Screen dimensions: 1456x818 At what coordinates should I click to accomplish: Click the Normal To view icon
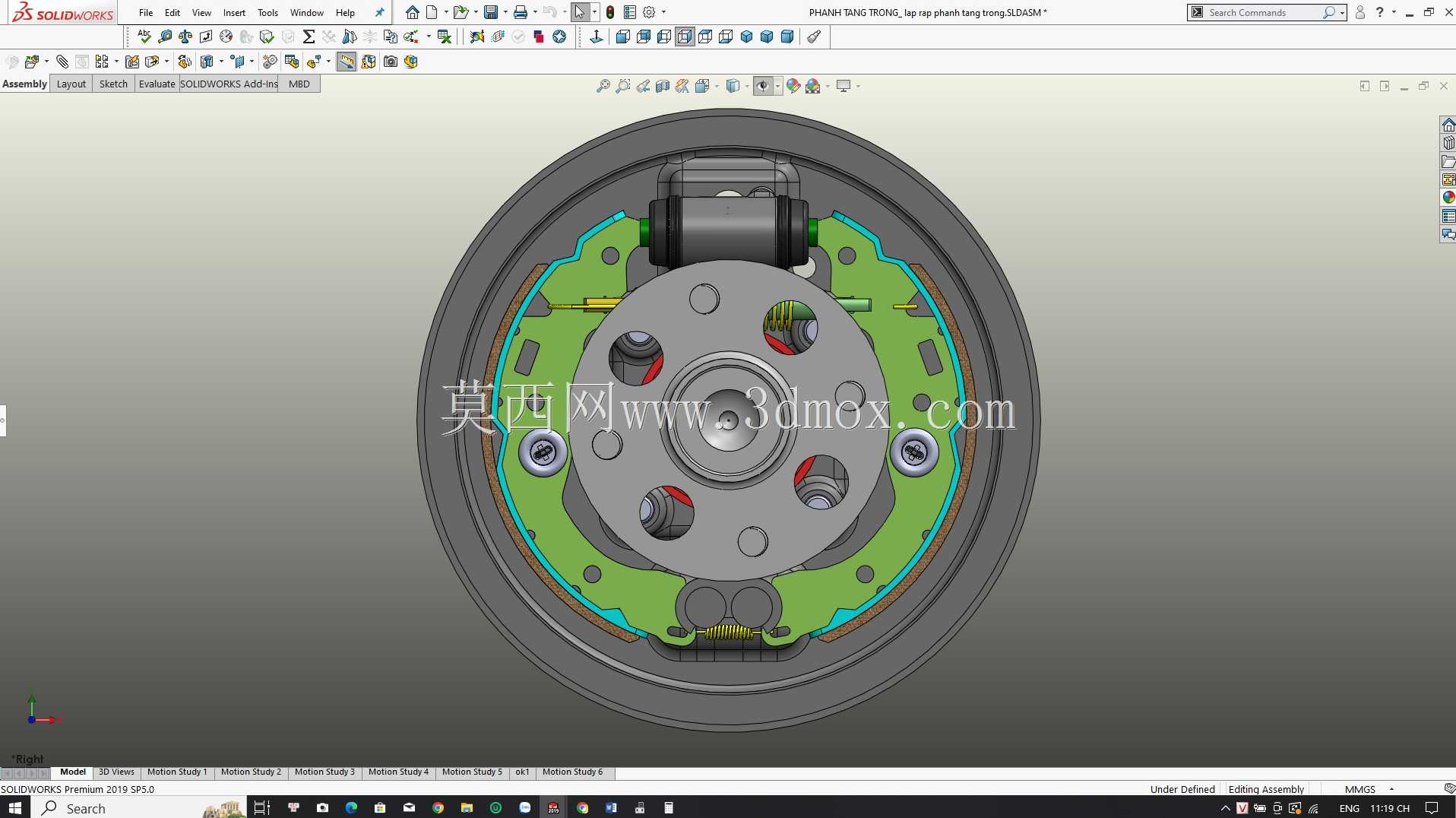[597, 36]
